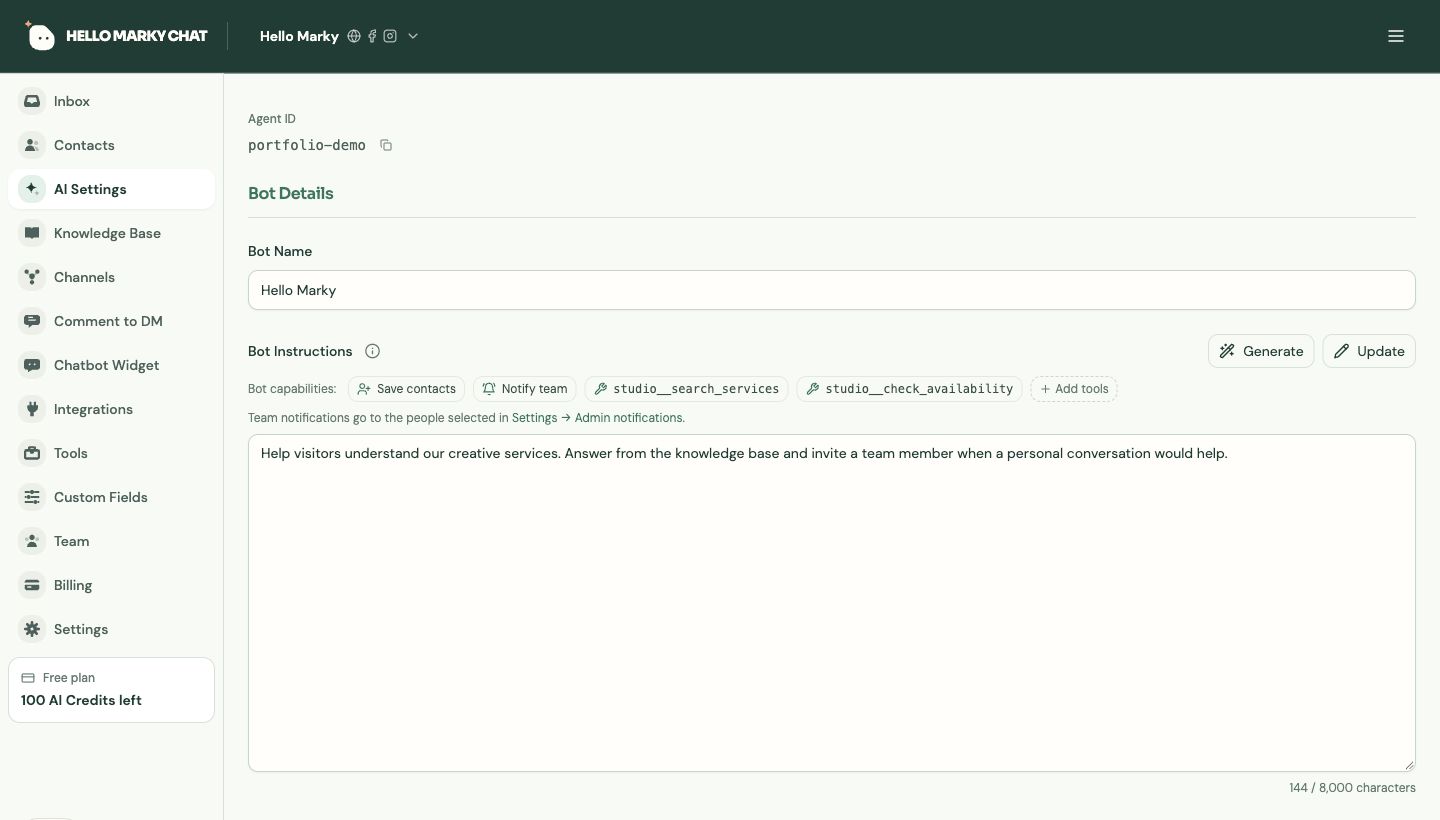Expand the Hello Marky workspace dropdown
Viewport: 1440px width, 820px height.
[413, 36]
